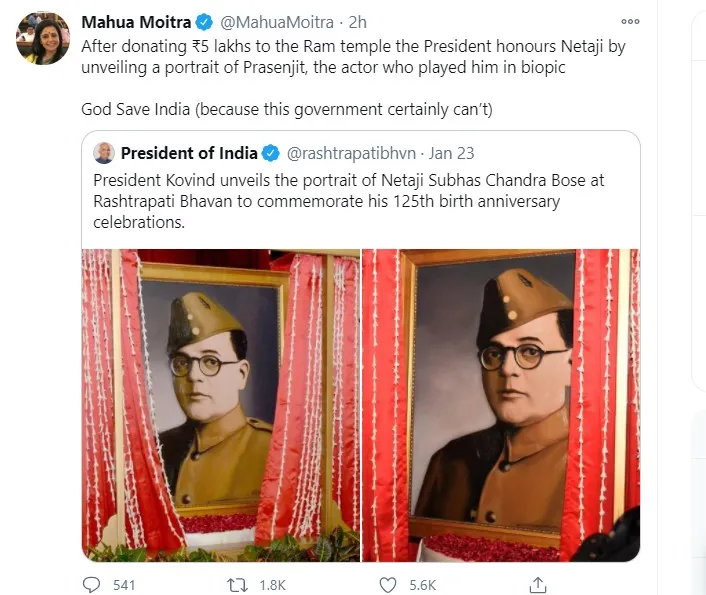
Task: Click the 1.8K retweet count
Action: (272, 585)
